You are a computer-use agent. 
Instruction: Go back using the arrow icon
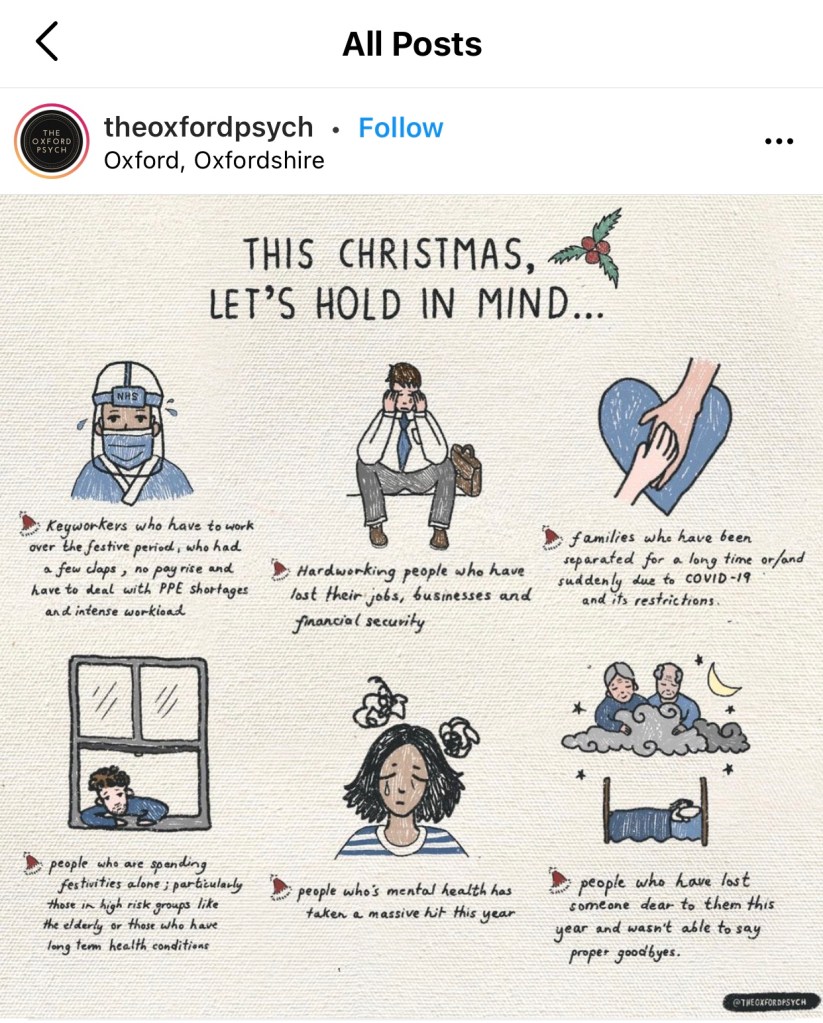[x=47, y=41]
